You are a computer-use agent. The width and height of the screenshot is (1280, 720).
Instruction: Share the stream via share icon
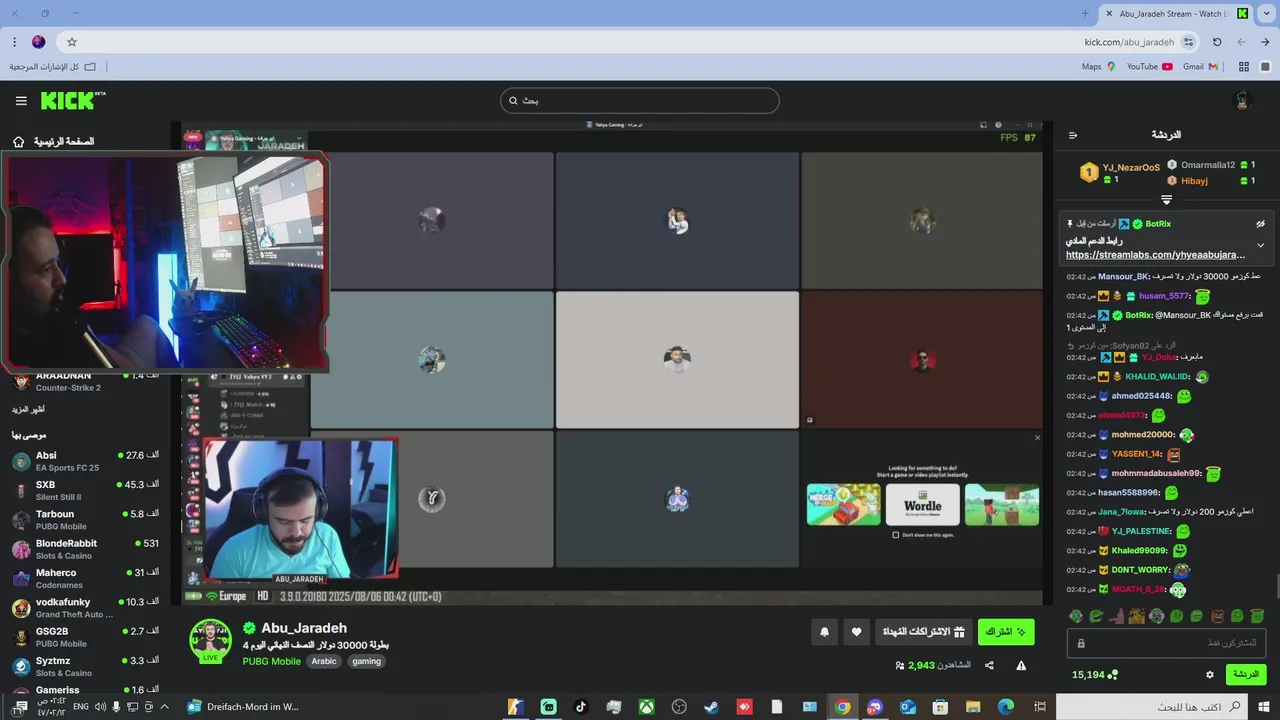coord(989,665)
